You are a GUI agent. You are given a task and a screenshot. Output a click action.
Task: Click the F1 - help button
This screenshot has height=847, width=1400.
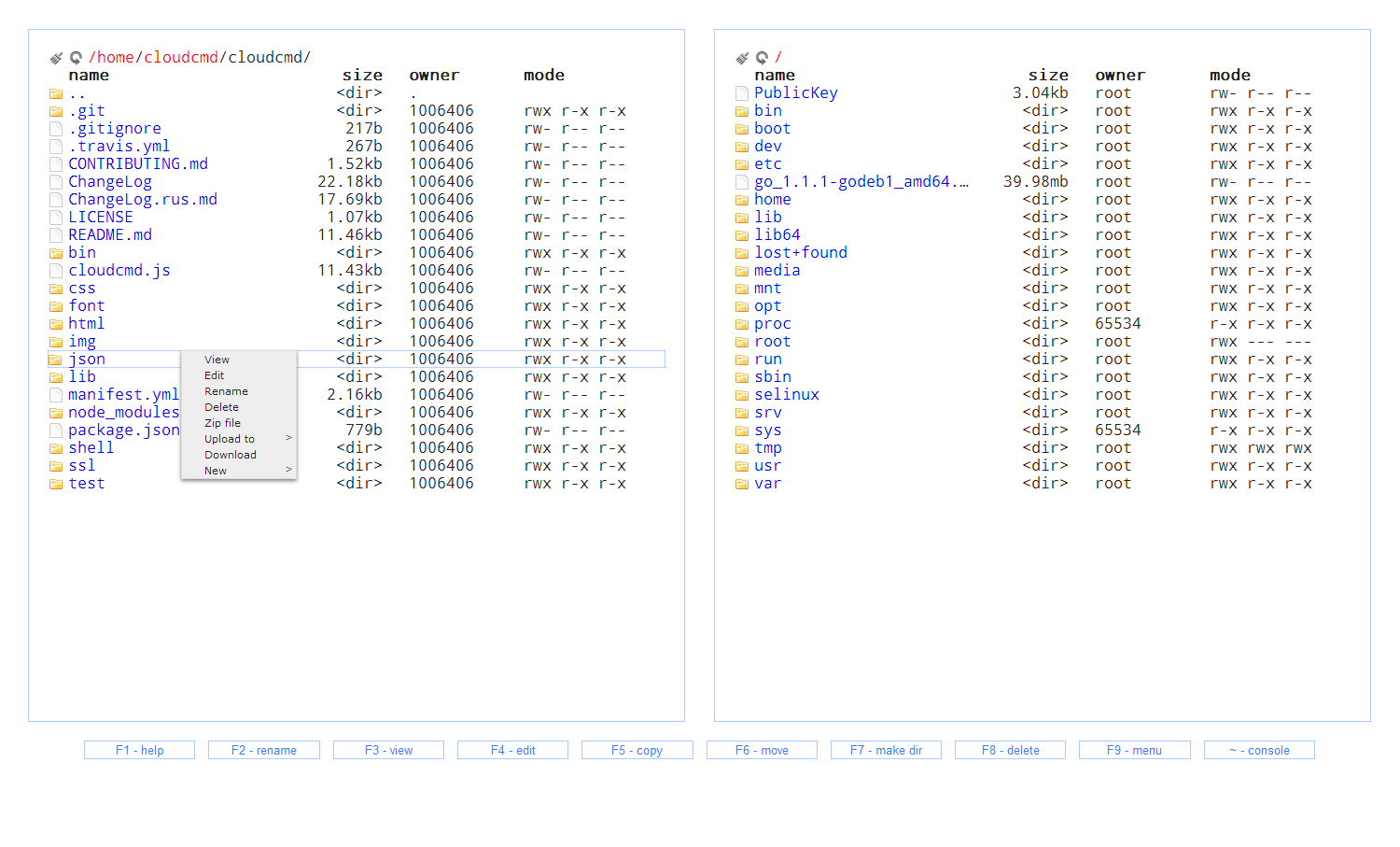coord(139,750)
